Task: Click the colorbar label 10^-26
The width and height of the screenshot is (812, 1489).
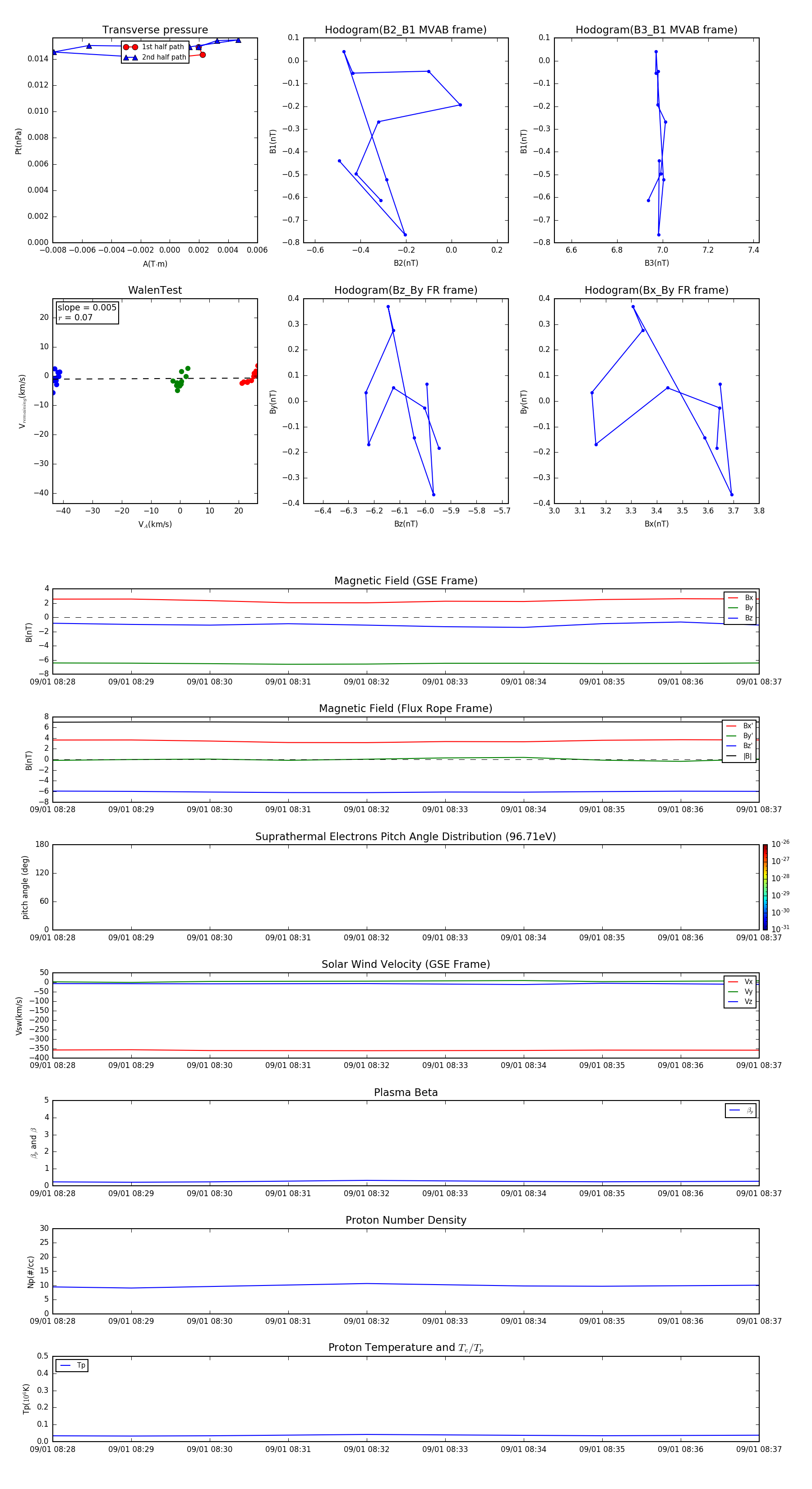Action: tap(780, 844)
